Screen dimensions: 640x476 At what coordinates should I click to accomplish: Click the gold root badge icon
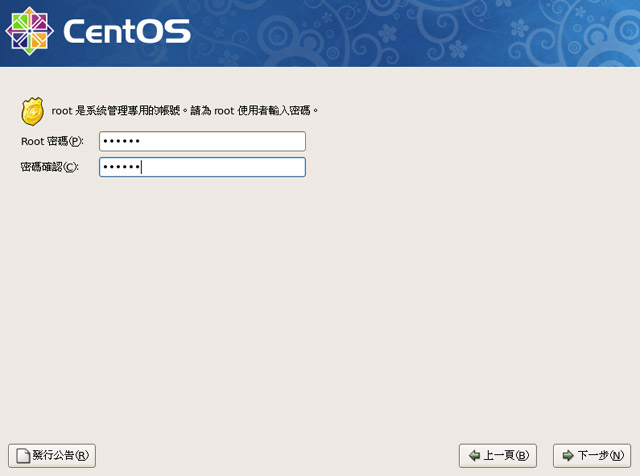pos(32,111)
